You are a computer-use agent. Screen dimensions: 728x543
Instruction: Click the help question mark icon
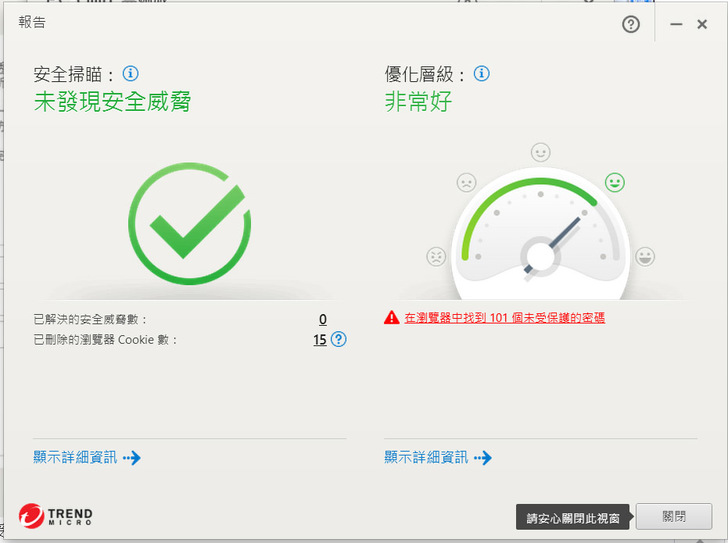(630, 25)
